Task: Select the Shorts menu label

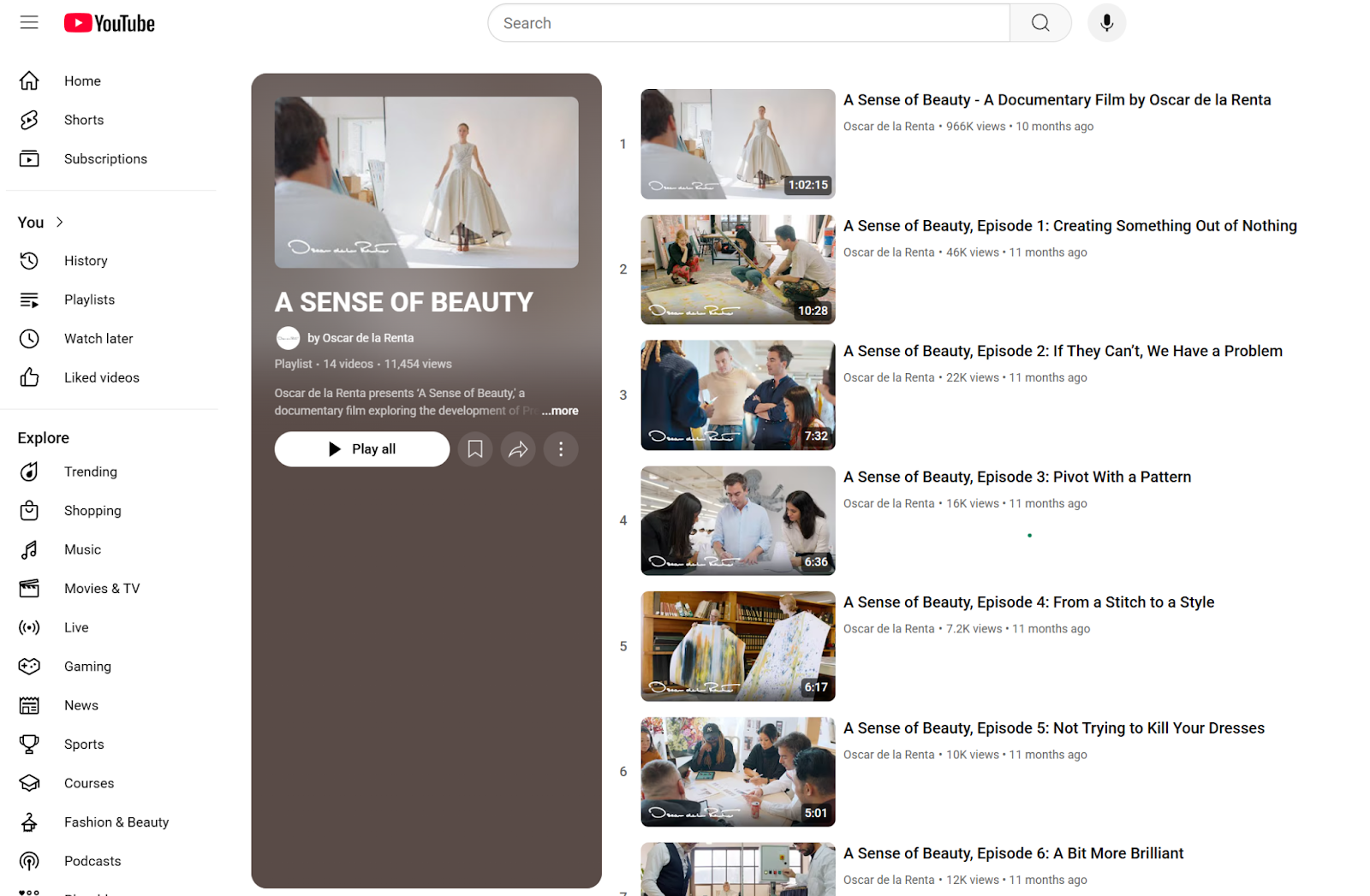Action: (84, 120)
